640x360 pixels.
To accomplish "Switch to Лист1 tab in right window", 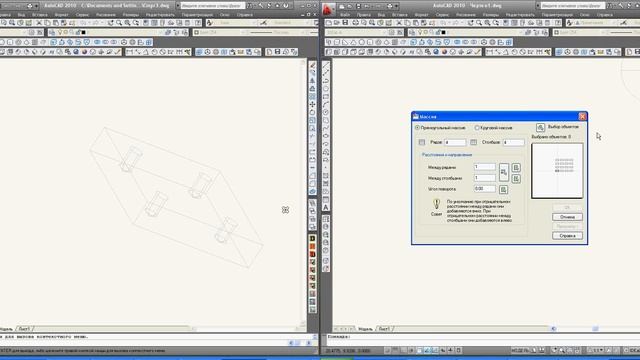I will (384, 329).
